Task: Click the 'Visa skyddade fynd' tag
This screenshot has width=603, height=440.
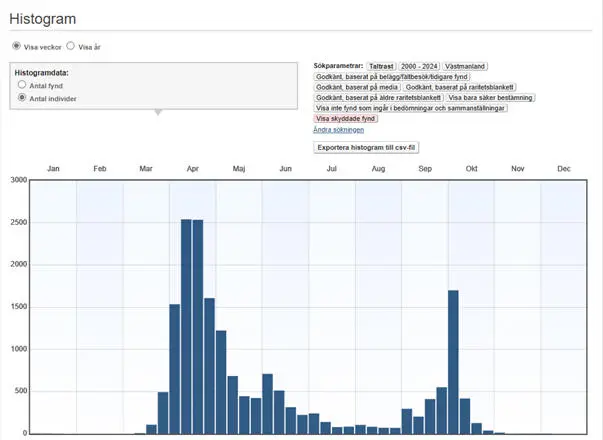Action: tap(345, 119)
